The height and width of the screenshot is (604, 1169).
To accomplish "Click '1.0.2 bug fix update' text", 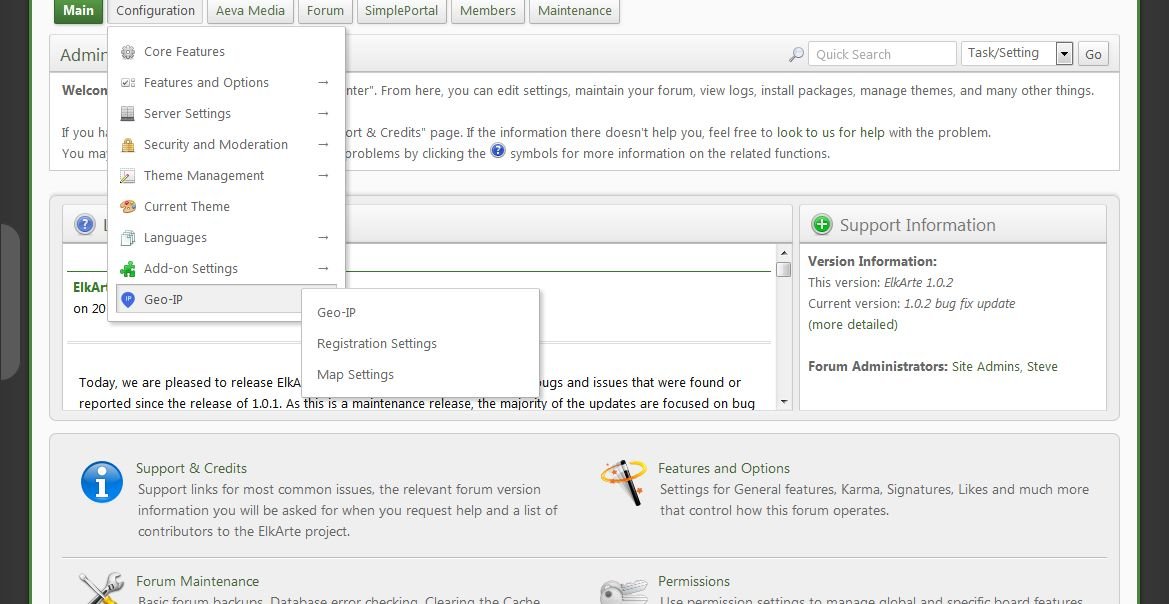I will [x=960, y=303].
